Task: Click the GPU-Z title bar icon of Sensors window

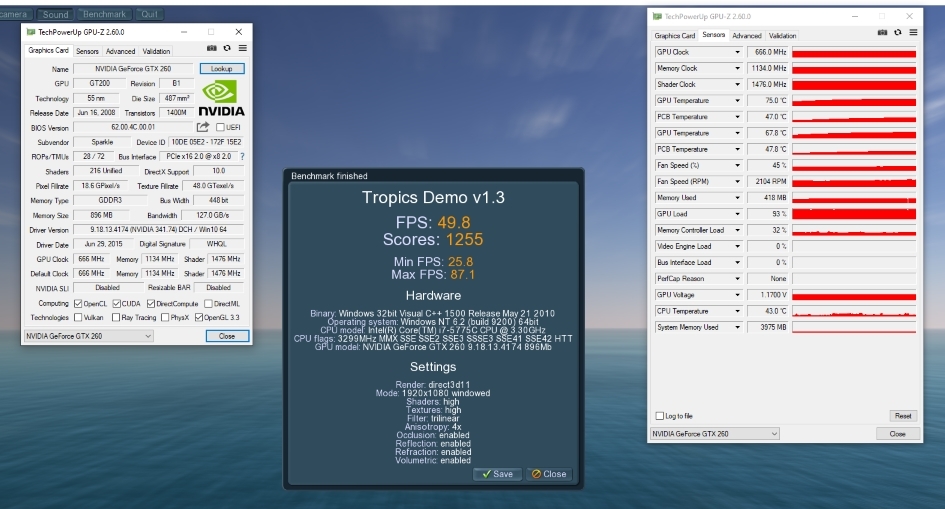Action: pyautogui.click(x=658, y=16)
